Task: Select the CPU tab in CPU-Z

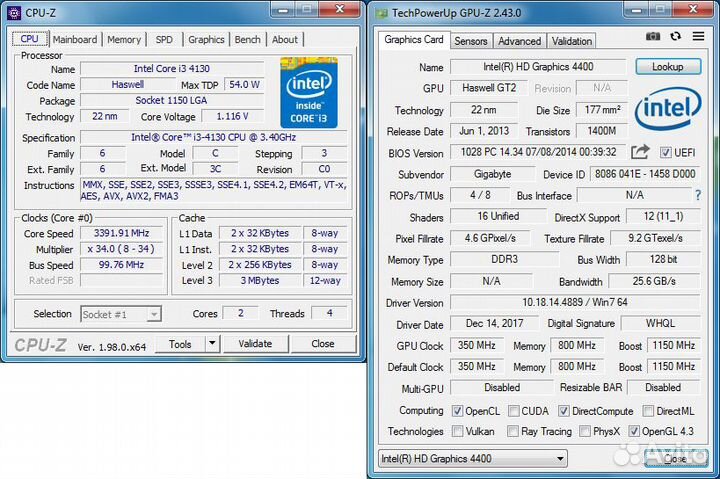Action: click(x=29, y=39)
